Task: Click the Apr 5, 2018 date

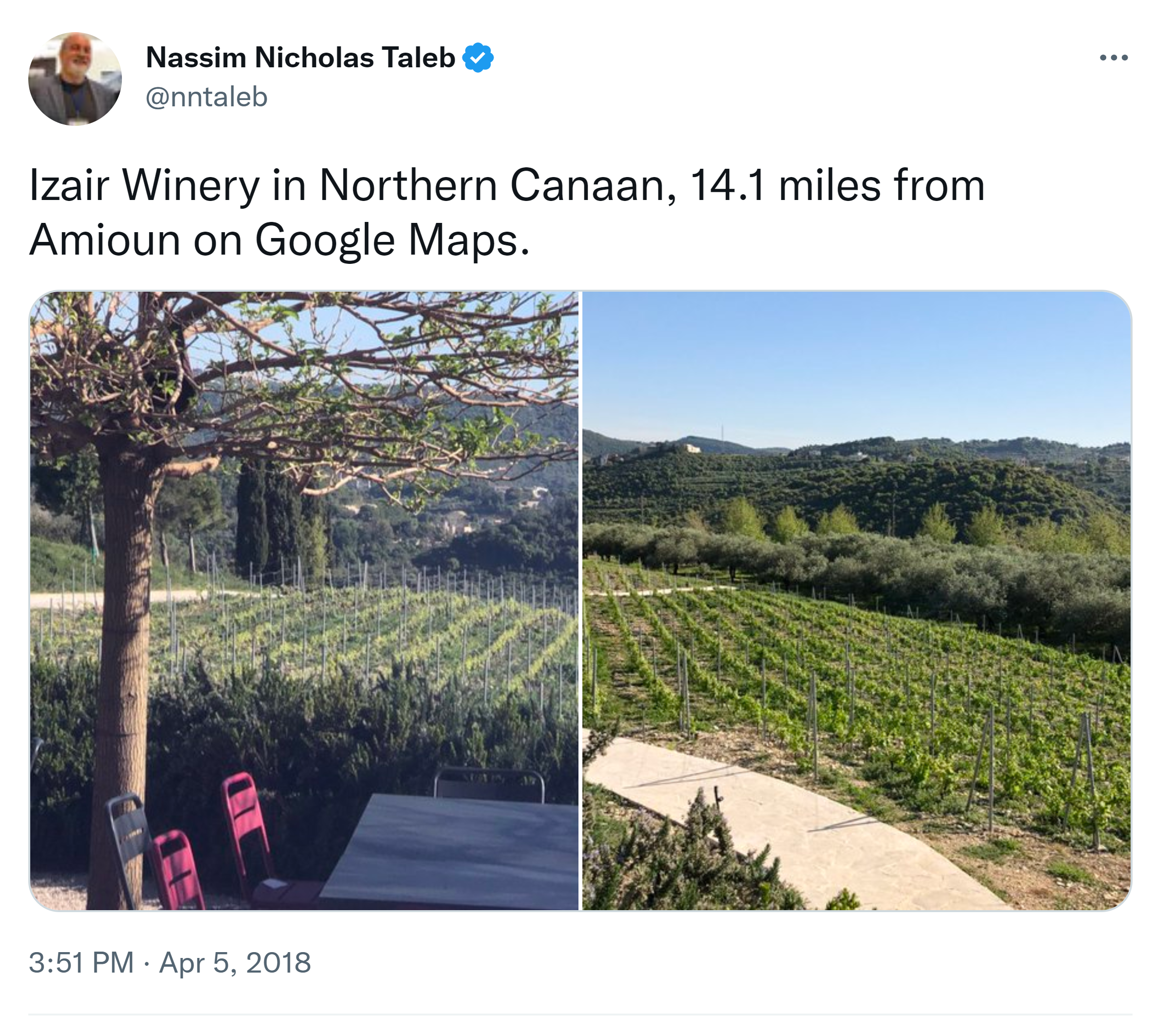Action: (x=235, y=962)
